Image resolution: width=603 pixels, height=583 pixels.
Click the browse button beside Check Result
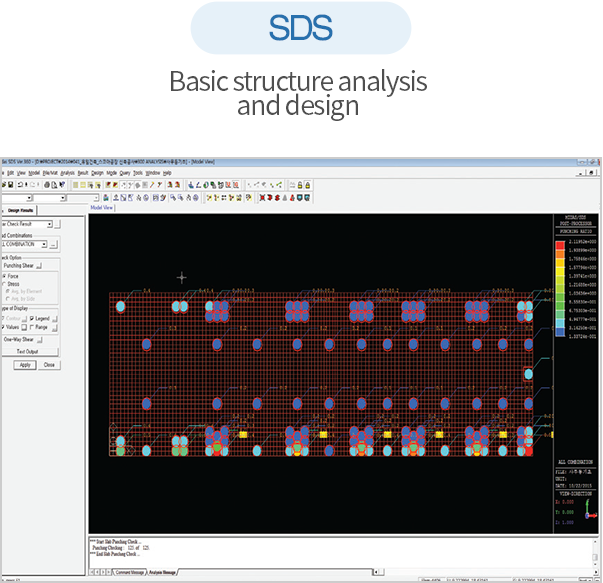(x=57, y=224)
